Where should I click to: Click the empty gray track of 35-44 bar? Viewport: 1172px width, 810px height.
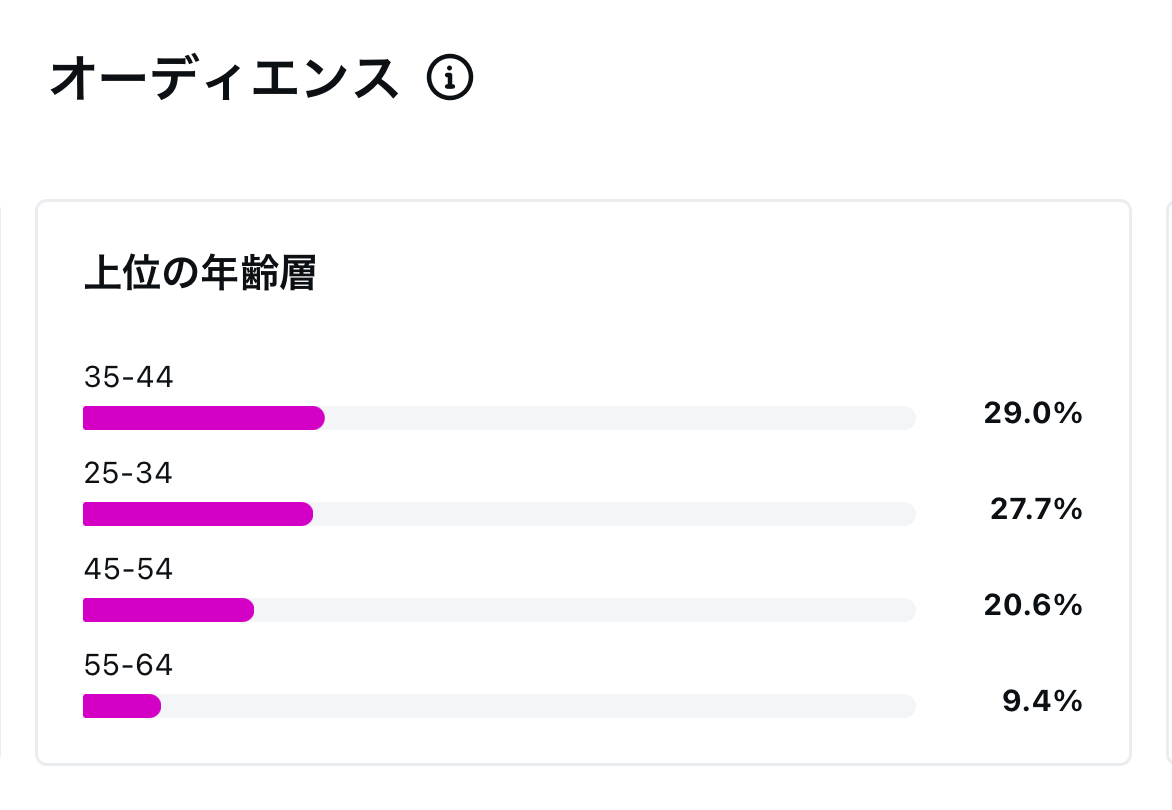[620, 418]
